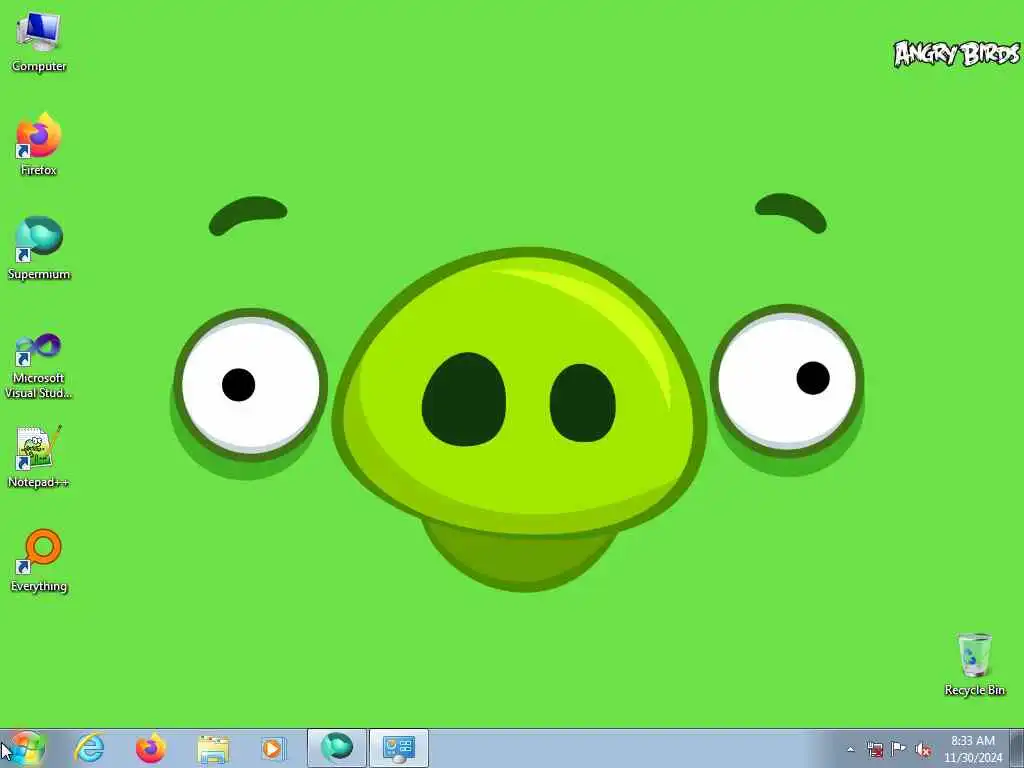Viewport: 1024px width, 768px height.
Task: Select the Computer desktop icon
Action: coord(39,42)
